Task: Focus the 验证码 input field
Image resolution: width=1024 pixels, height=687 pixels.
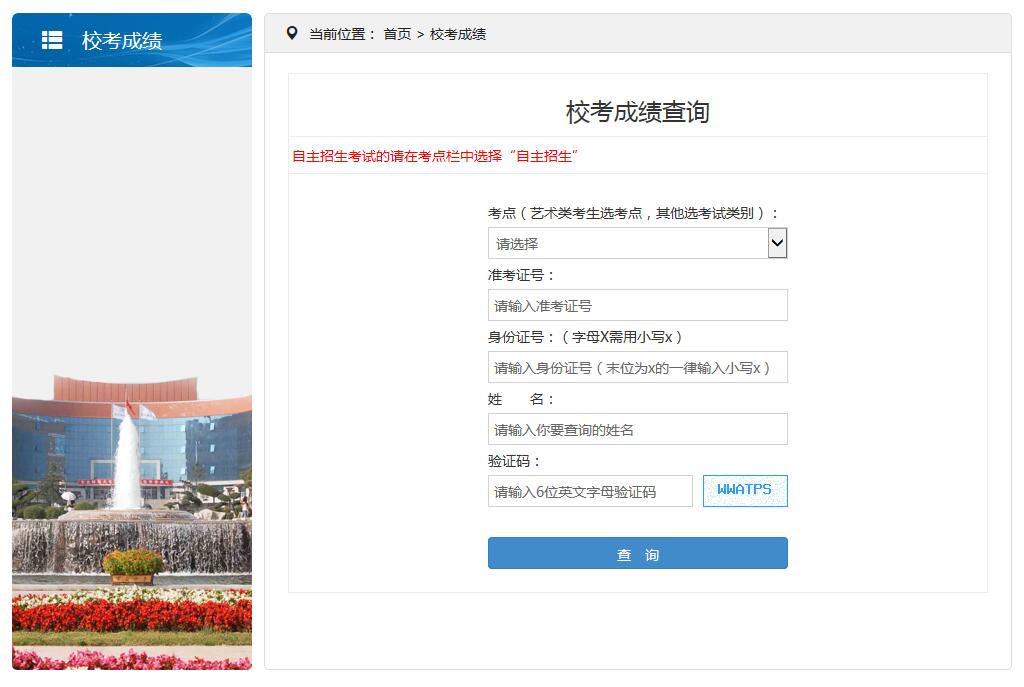Action: (590, 491)
